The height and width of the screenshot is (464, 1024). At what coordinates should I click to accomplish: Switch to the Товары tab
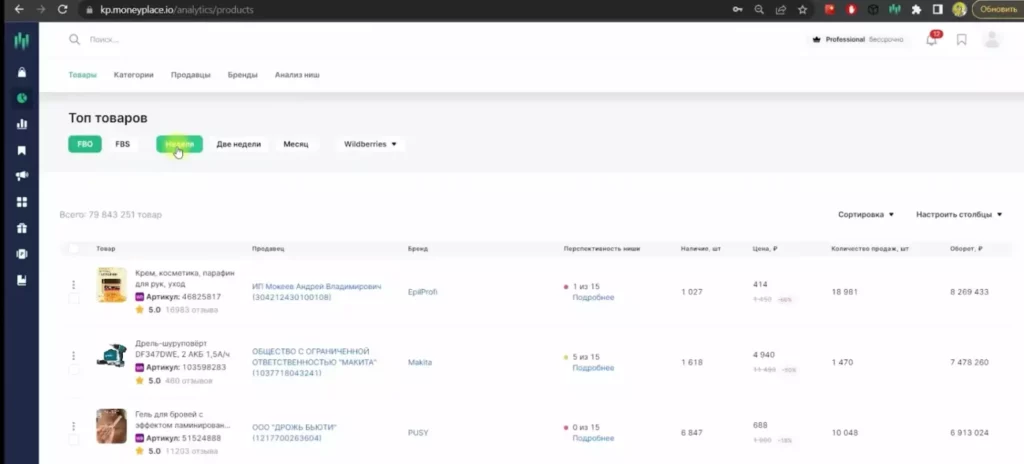click(x=82, y=75)
